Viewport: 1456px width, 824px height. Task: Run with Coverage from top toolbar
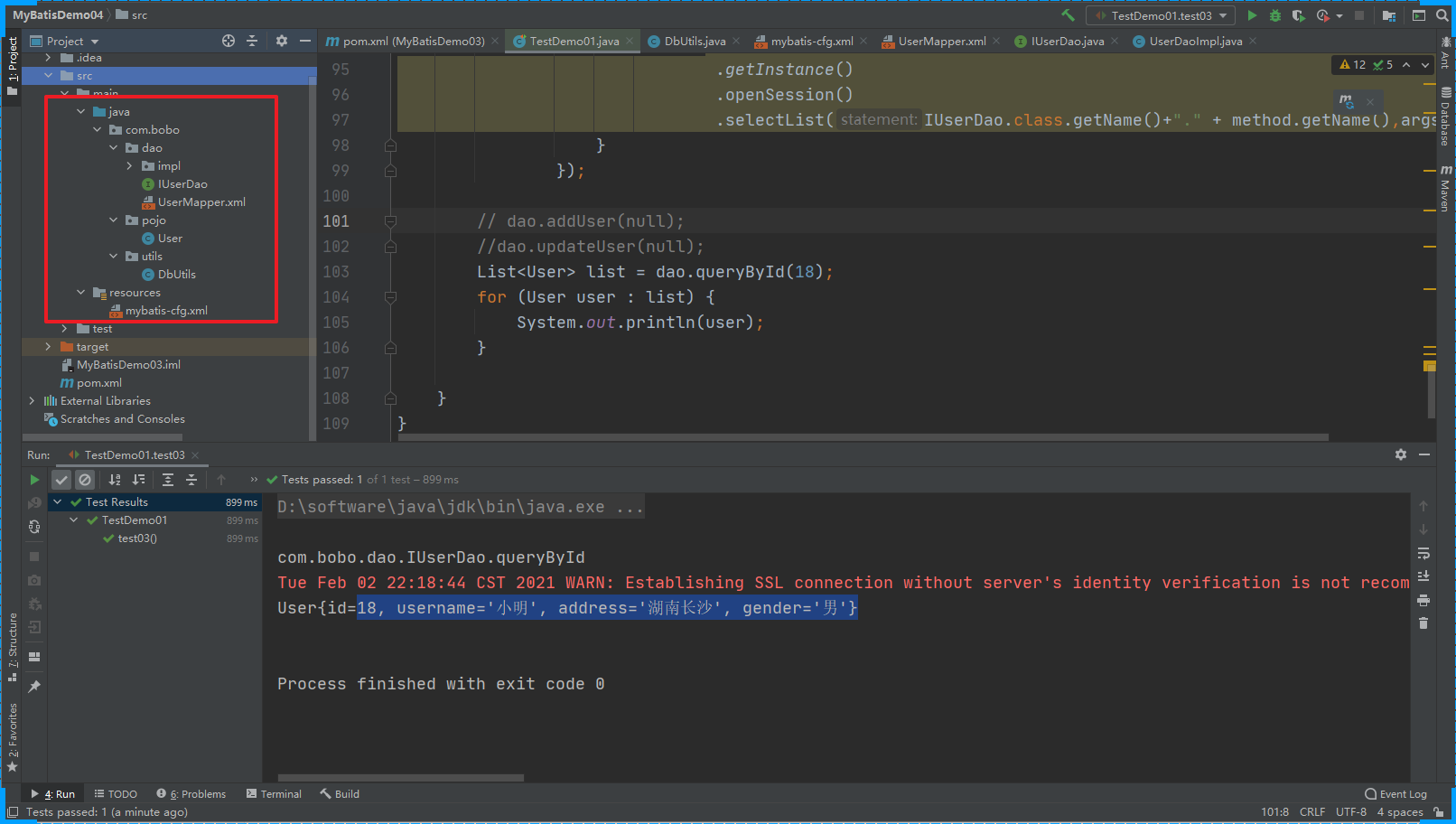click(x=1299, y=15)
